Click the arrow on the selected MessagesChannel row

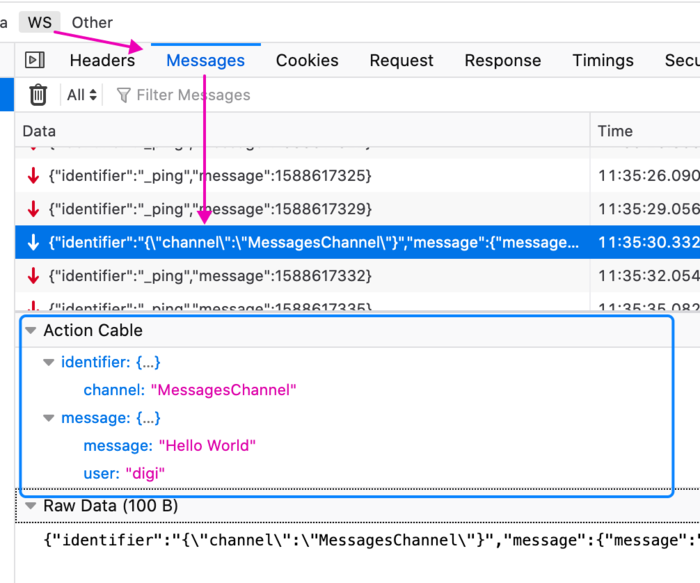(x=34, y=242)
